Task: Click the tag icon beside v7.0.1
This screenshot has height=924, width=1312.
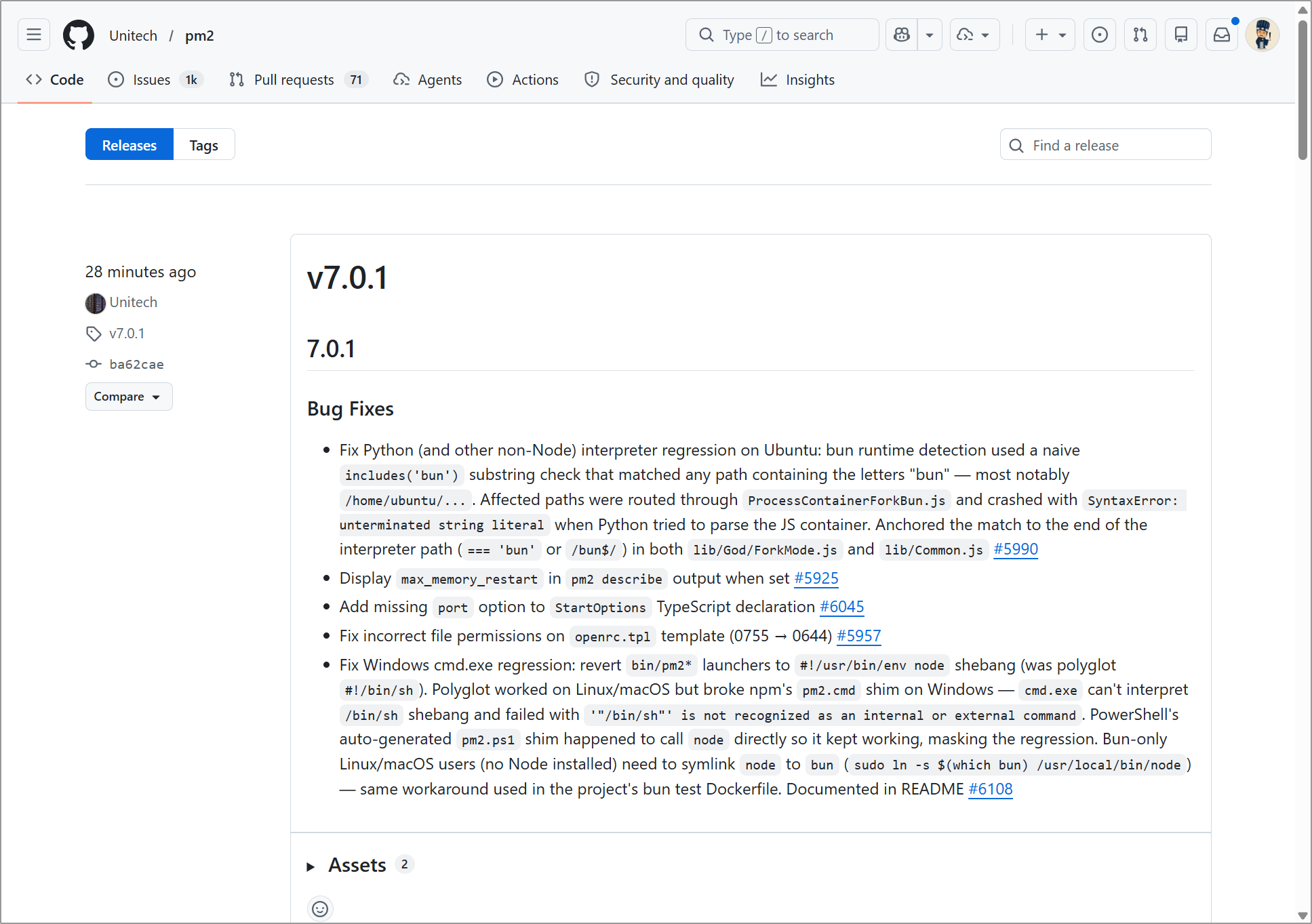Action: coord(94,334)
